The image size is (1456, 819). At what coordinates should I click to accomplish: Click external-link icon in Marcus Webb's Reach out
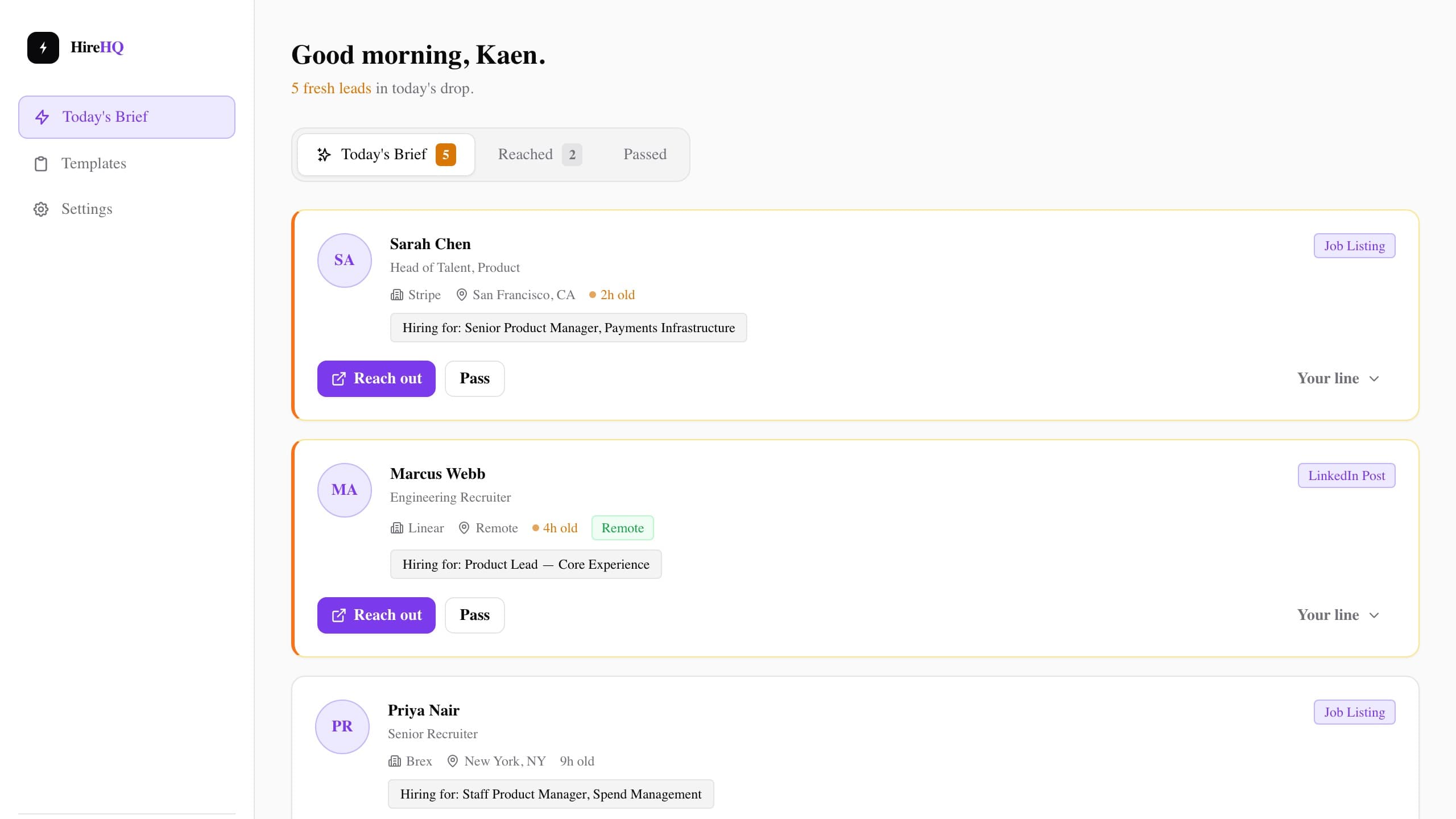coord(339,615)
